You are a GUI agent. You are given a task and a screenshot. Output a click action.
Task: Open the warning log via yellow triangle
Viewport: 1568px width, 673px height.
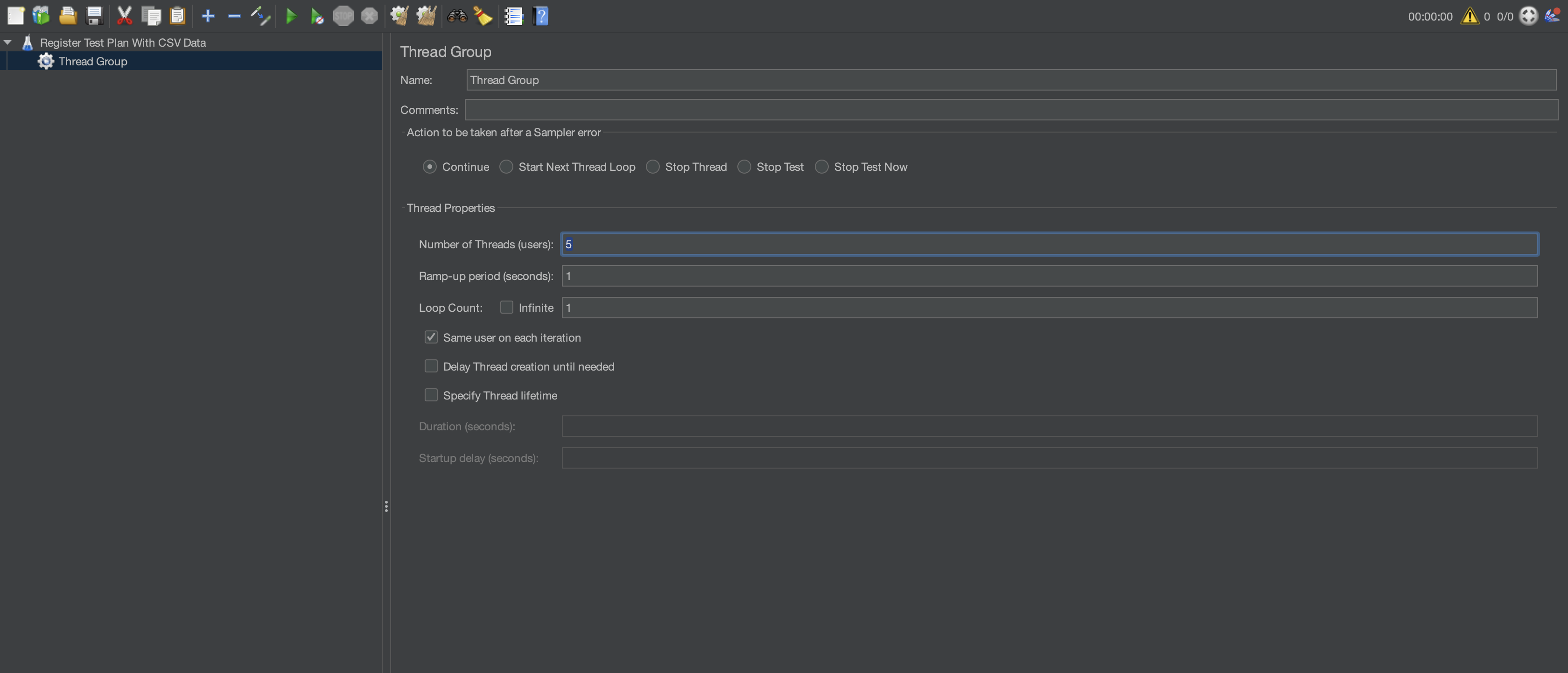(x=1470, y=16)
